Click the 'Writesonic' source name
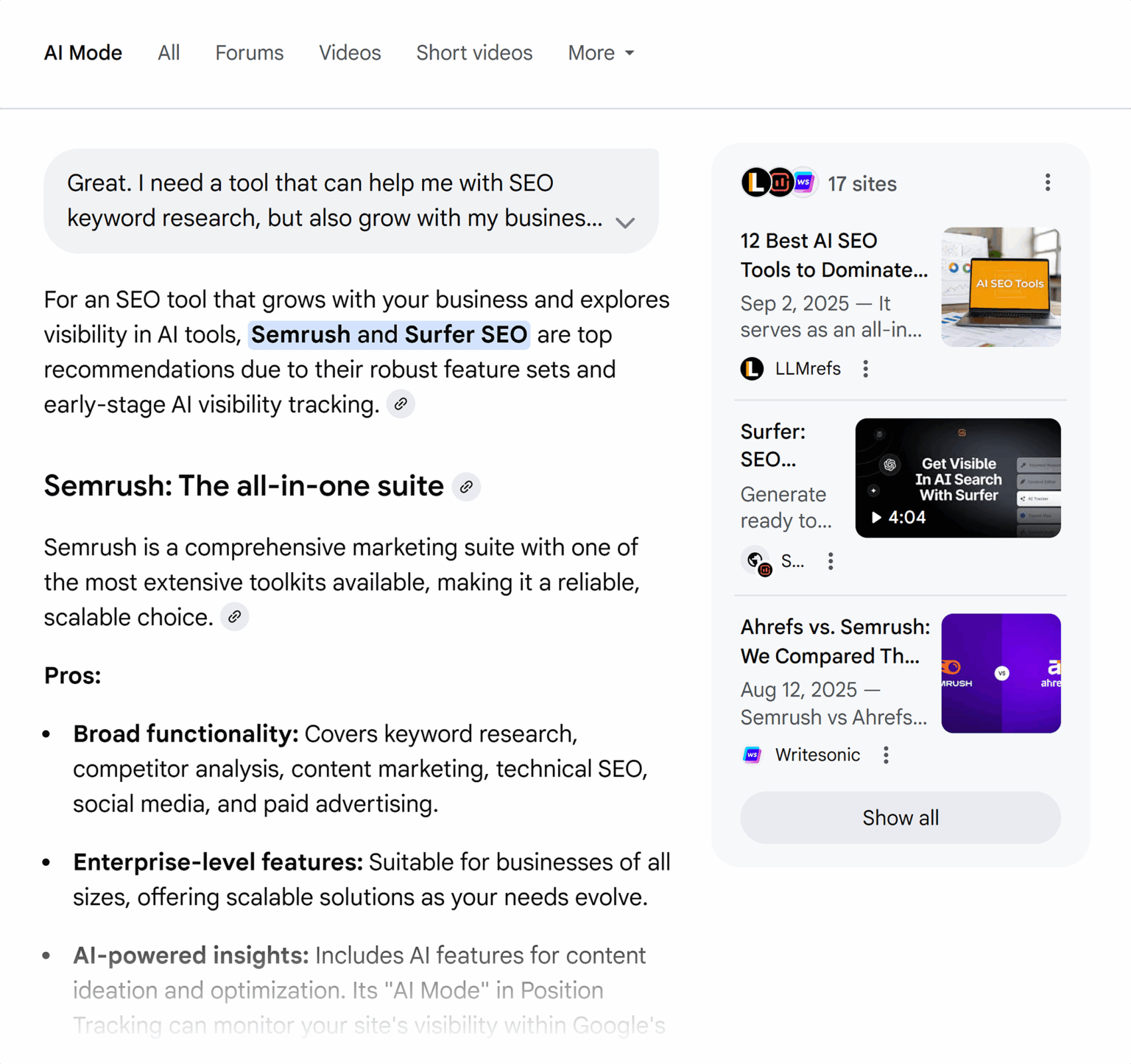 click(x=817, y=755)
